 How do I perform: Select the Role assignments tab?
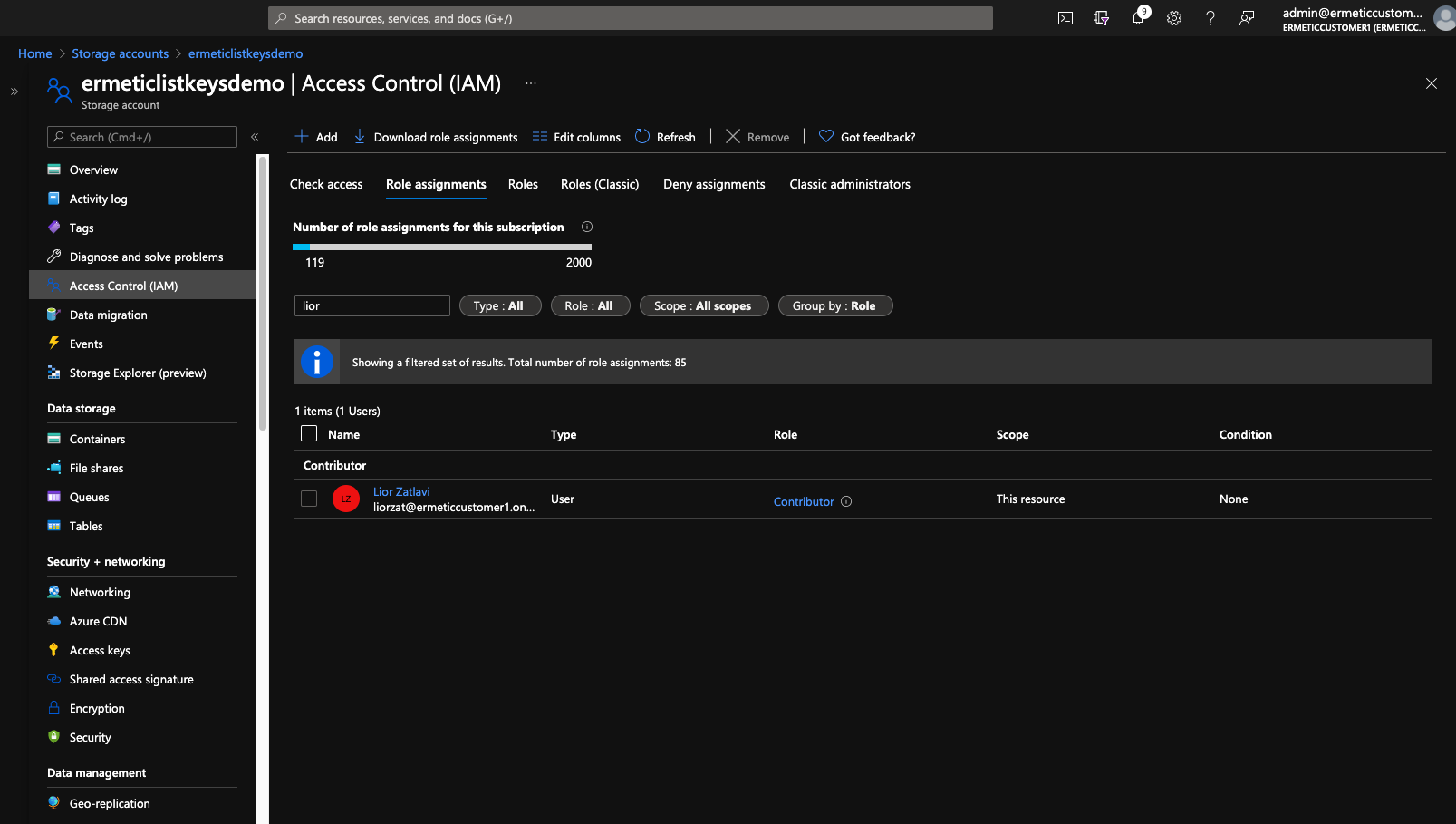point(436,184)
